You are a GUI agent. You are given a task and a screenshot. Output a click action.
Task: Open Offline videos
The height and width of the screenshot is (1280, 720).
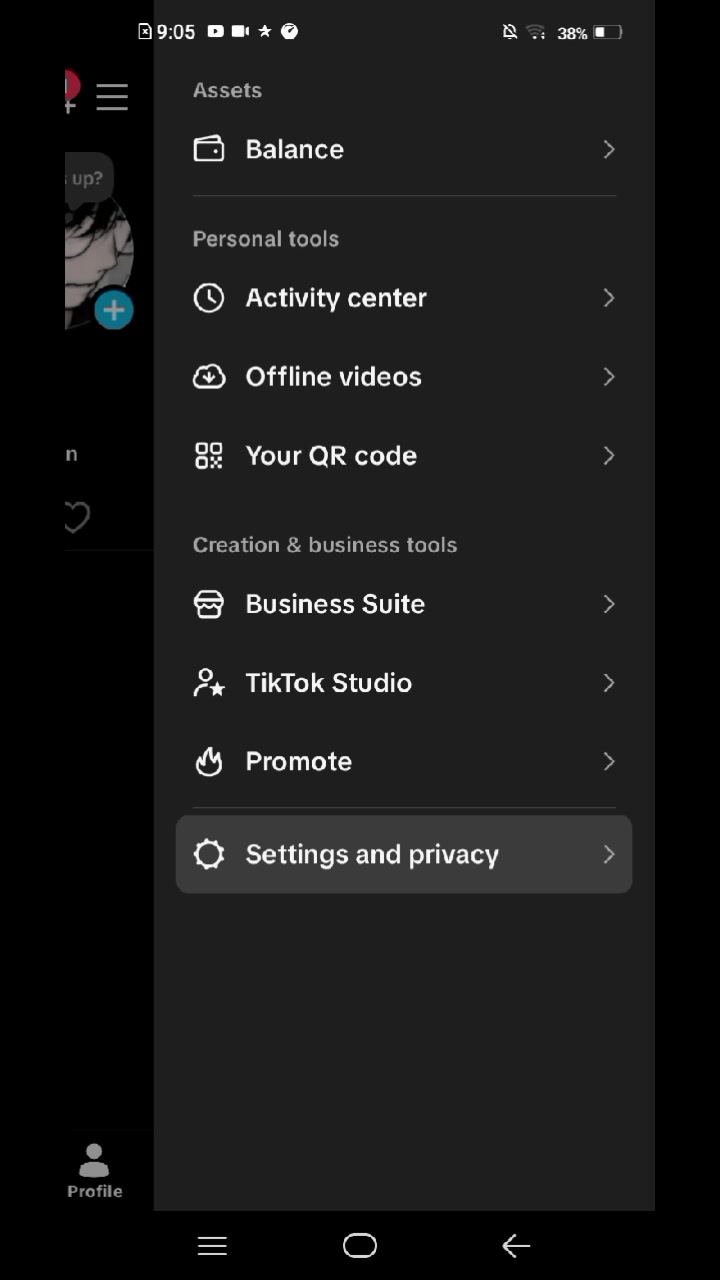[x=404, y=377]
